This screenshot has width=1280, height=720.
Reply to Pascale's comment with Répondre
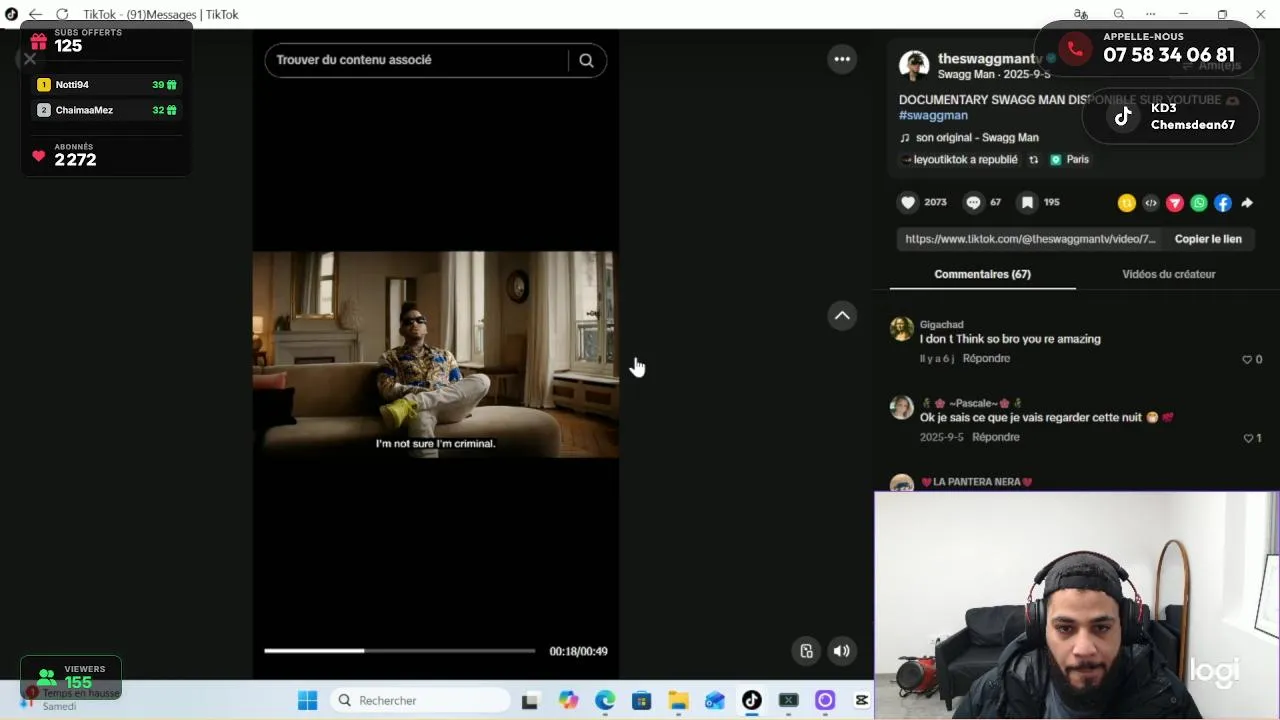[x=996, y=437]
